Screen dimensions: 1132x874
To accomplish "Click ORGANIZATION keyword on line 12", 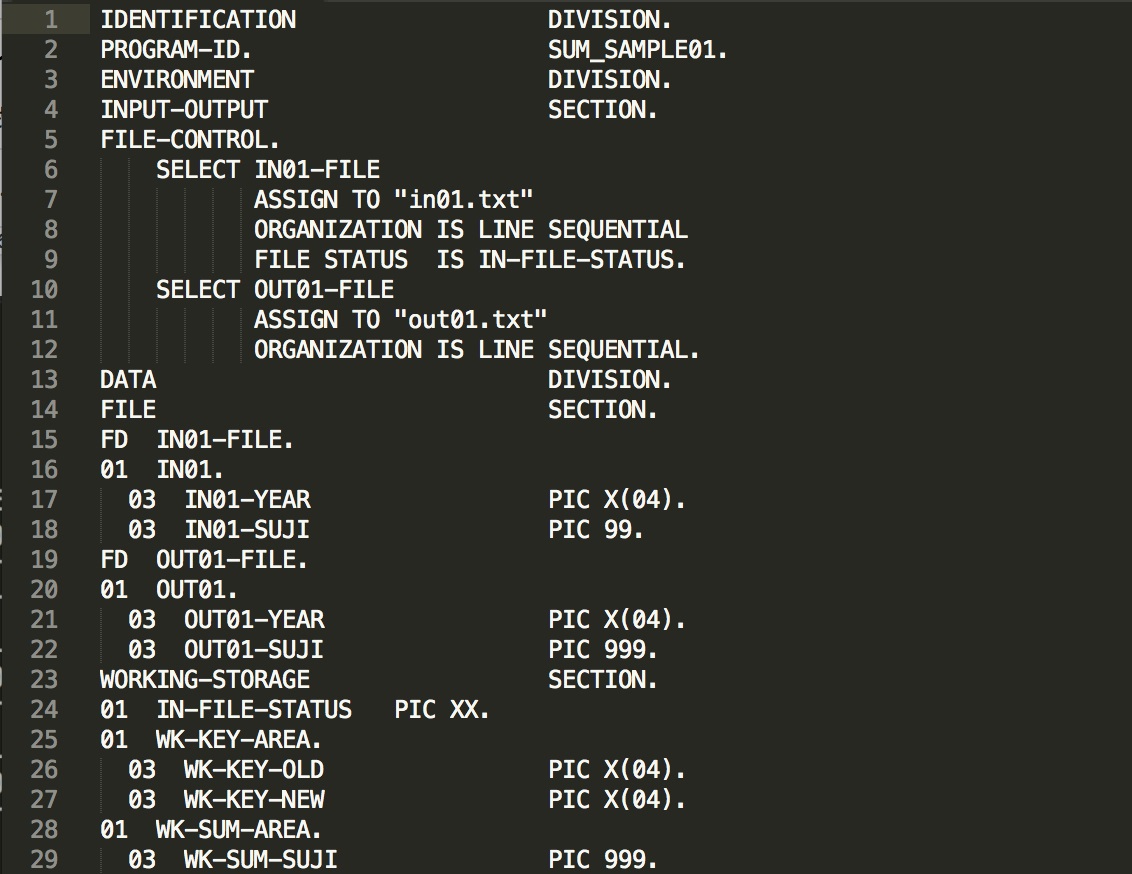I will (x=338, y=349).
